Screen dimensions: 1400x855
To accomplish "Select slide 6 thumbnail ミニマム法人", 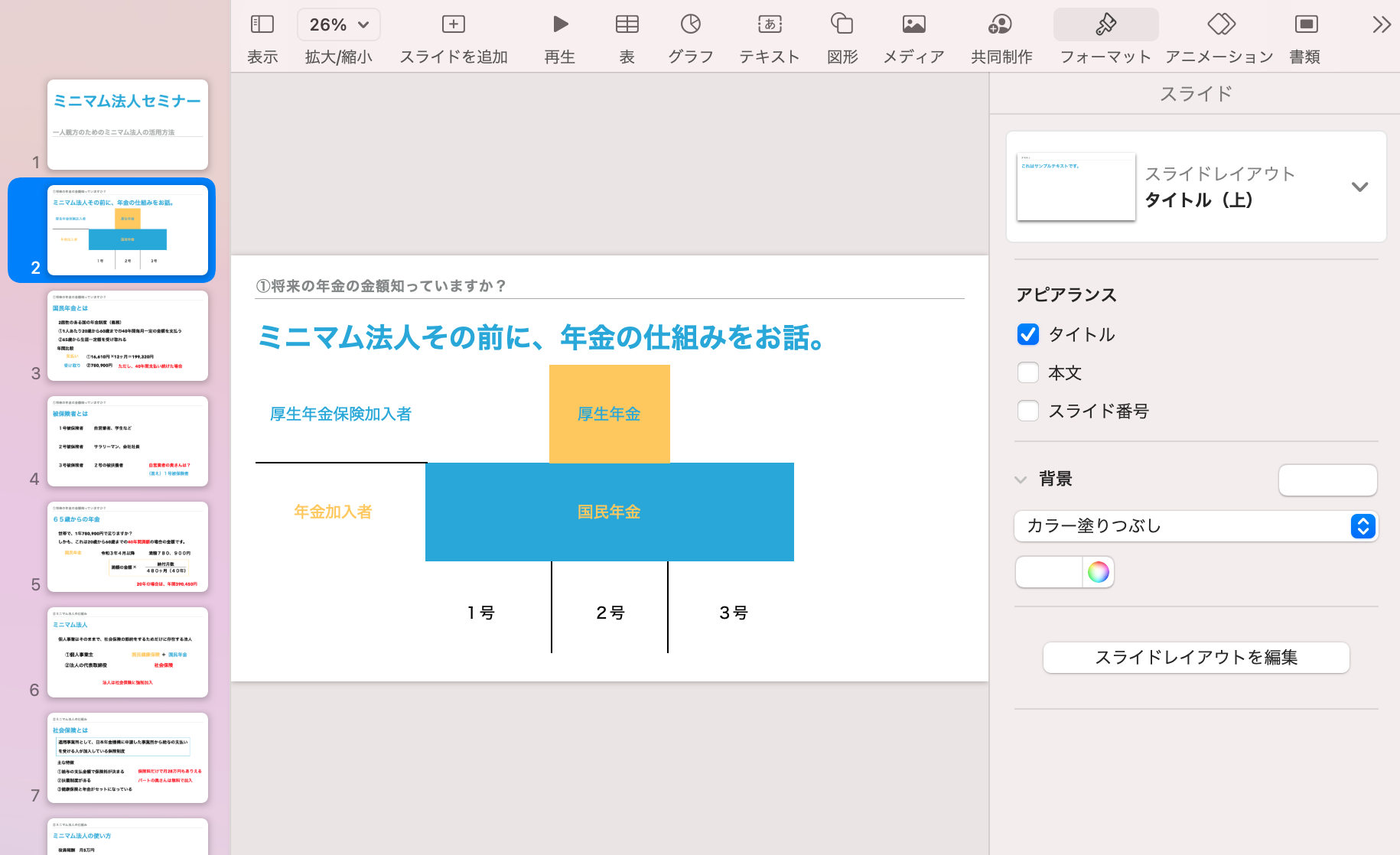I will 128,652.
